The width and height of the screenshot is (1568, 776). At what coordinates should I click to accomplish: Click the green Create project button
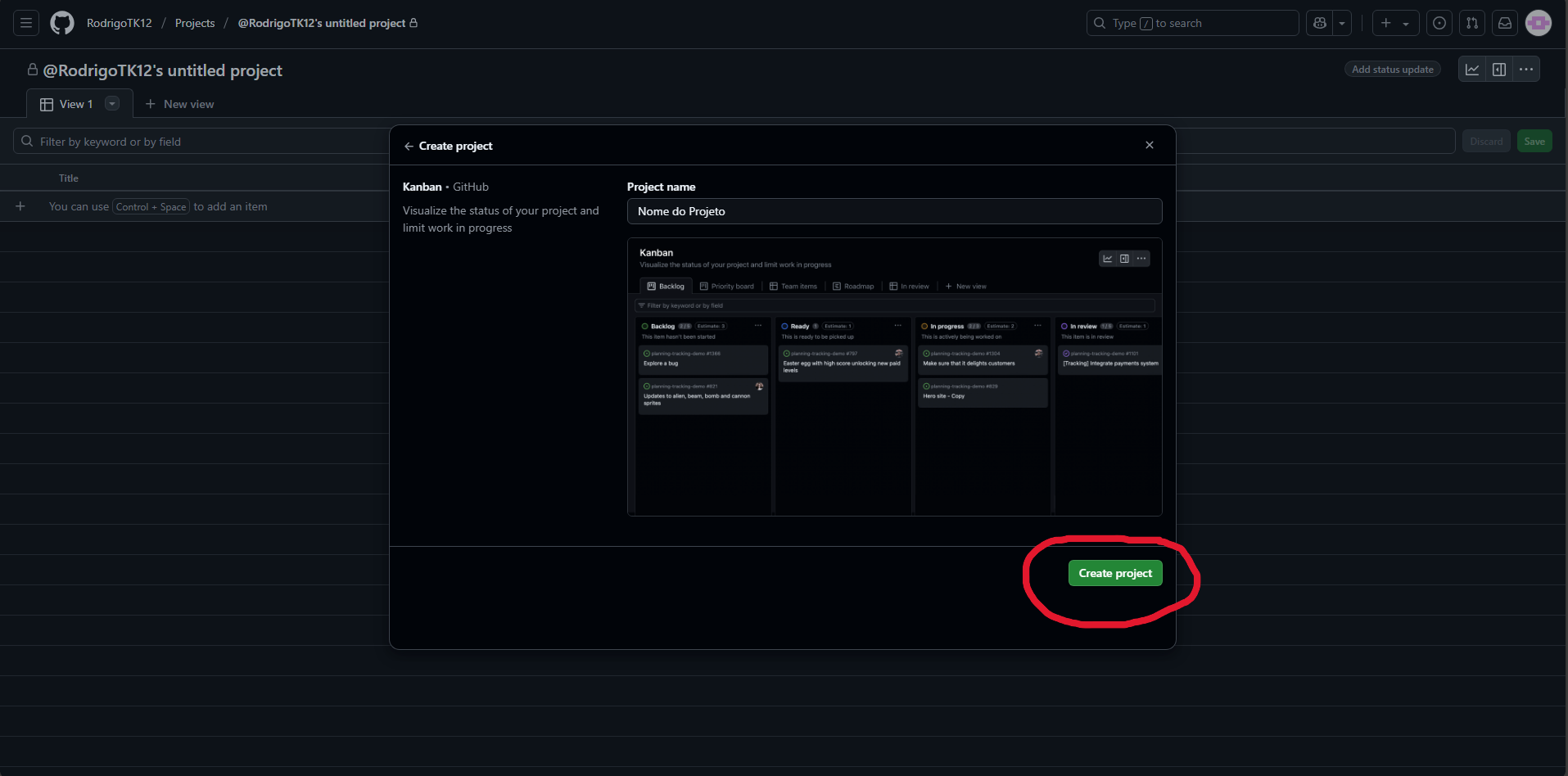coord(1115,573)
